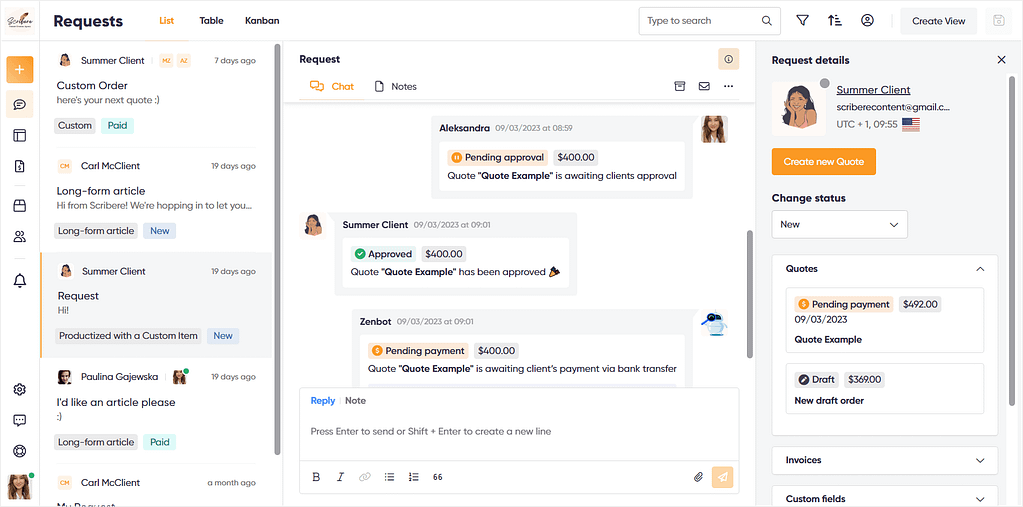Viewport: 1023px width, 507px height.
Task: Open your profile avatar at bottom left
Action: tap(20, 486)
